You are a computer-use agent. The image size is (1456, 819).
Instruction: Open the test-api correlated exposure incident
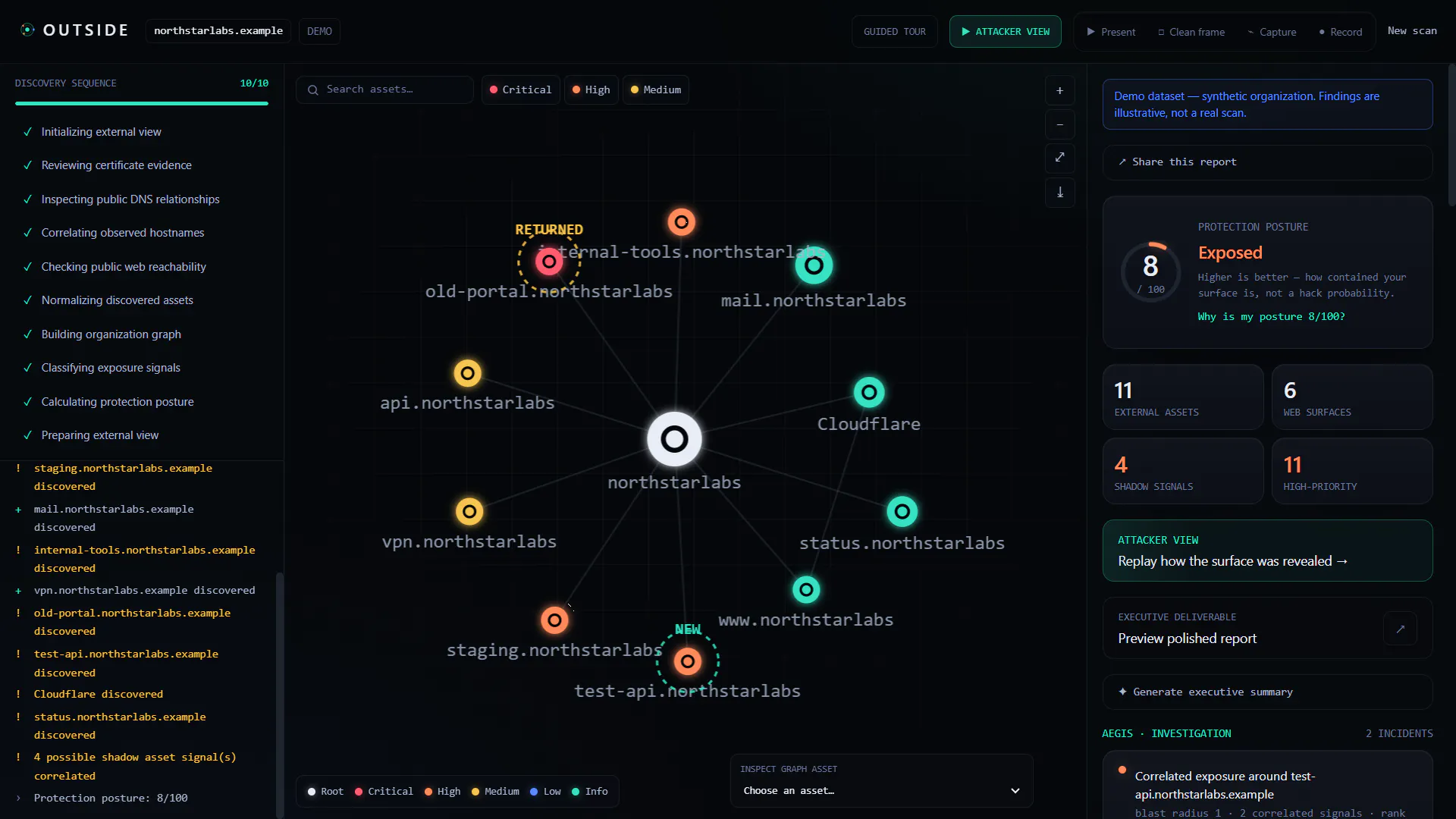[x=1267, y=786]
